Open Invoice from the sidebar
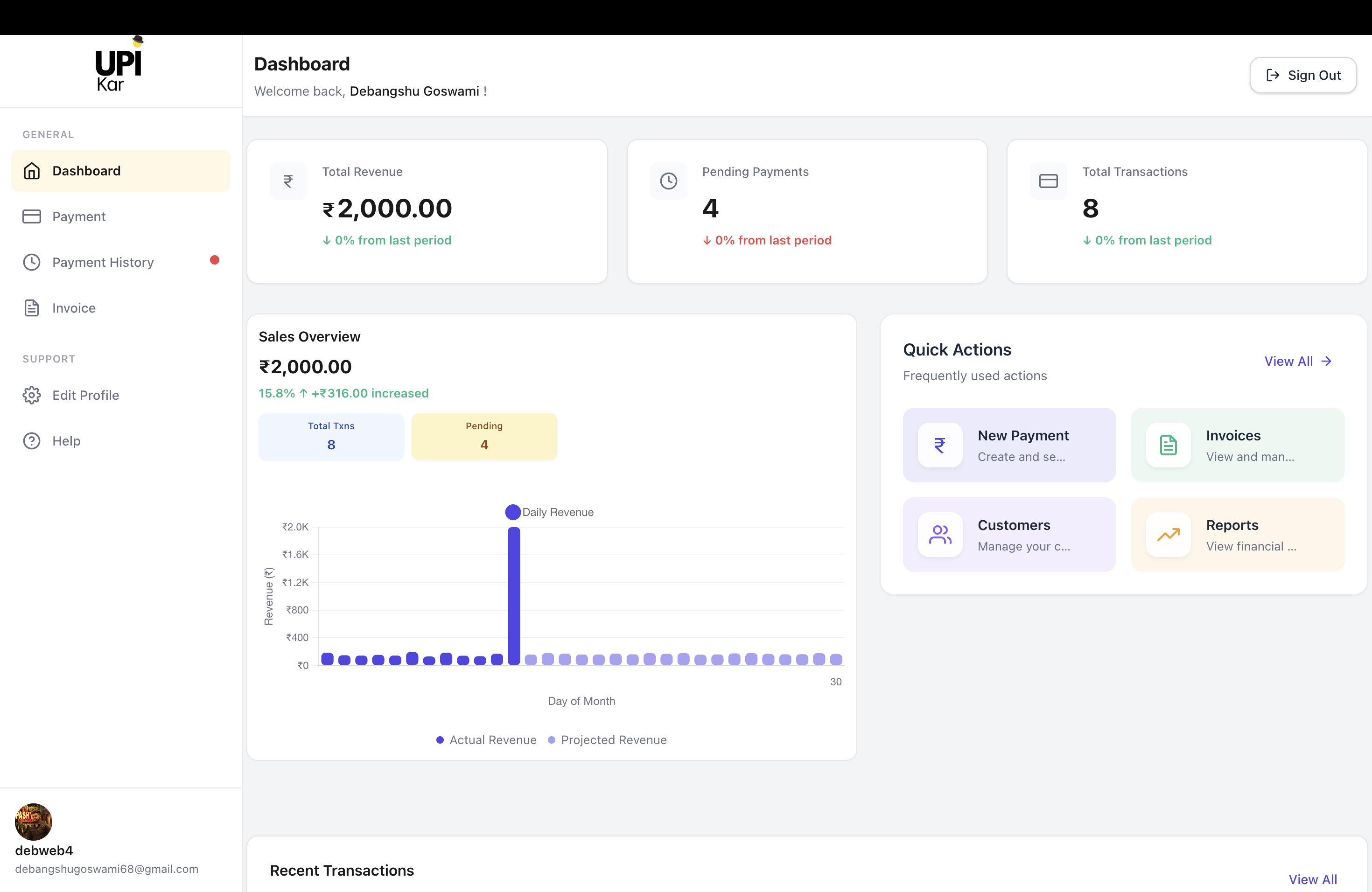 74,308
